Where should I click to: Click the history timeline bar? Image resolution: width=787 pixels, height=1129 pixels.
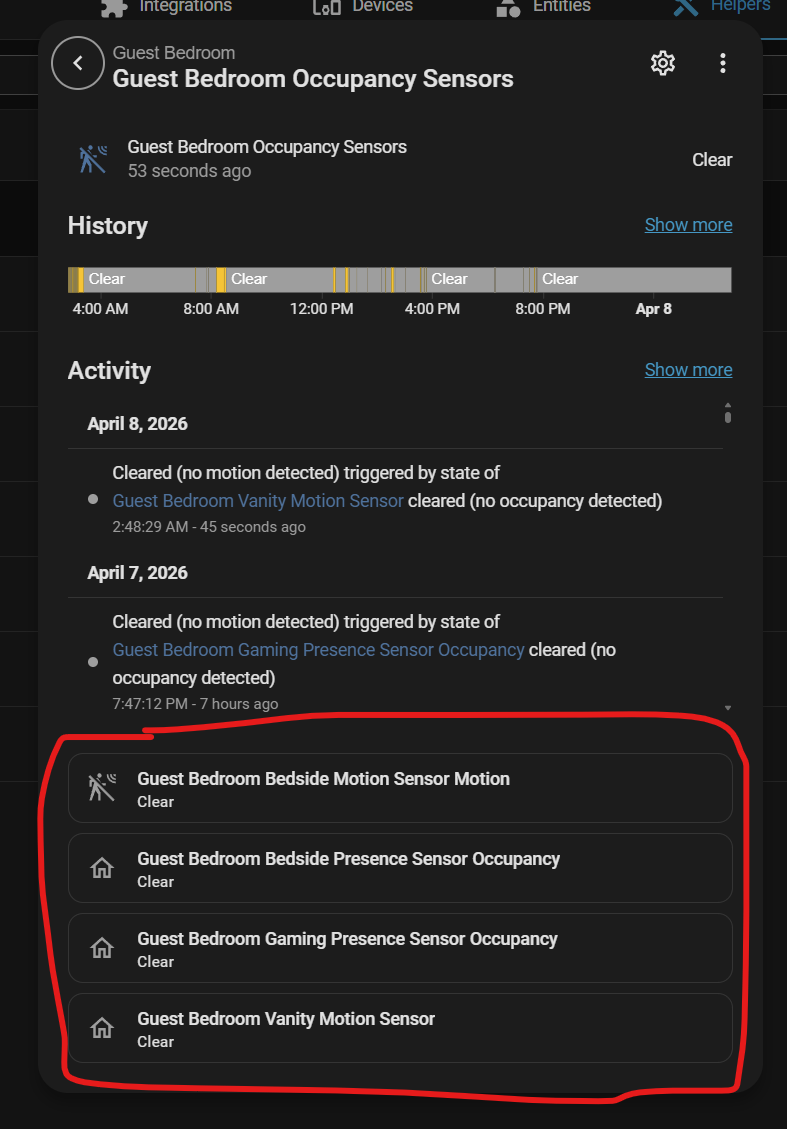coord(399,280)
